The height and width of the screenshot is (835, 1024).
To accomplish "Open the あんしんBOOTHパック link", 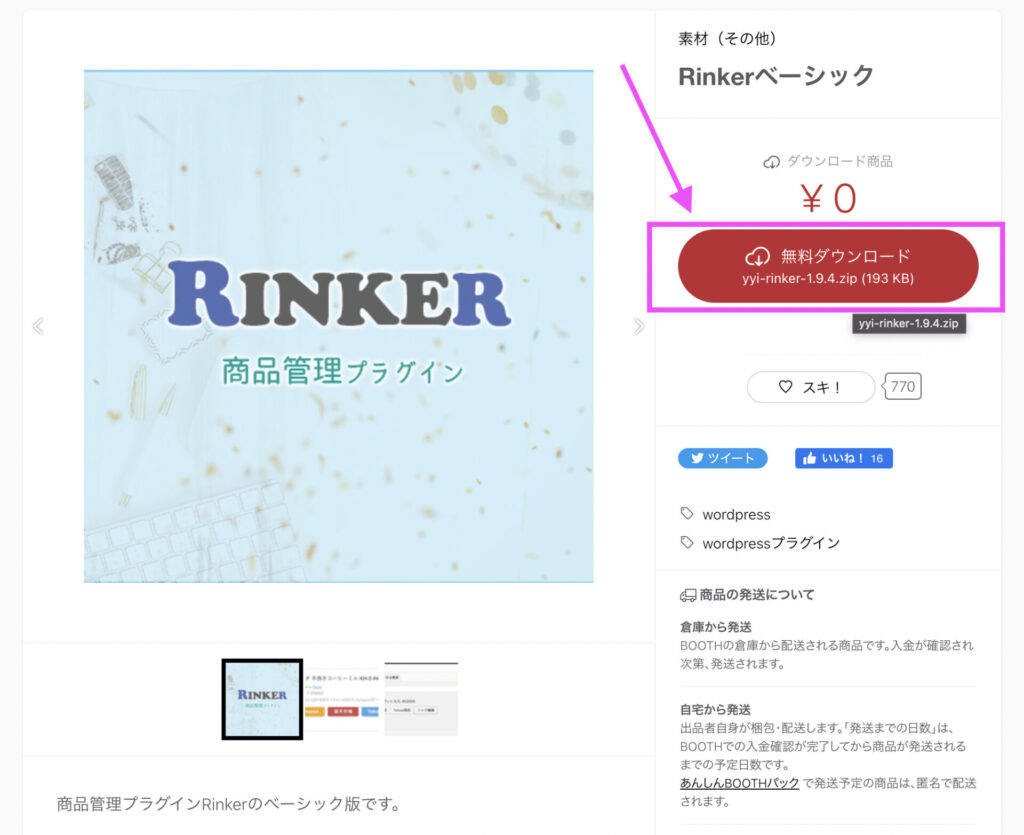I will [739, 783].
